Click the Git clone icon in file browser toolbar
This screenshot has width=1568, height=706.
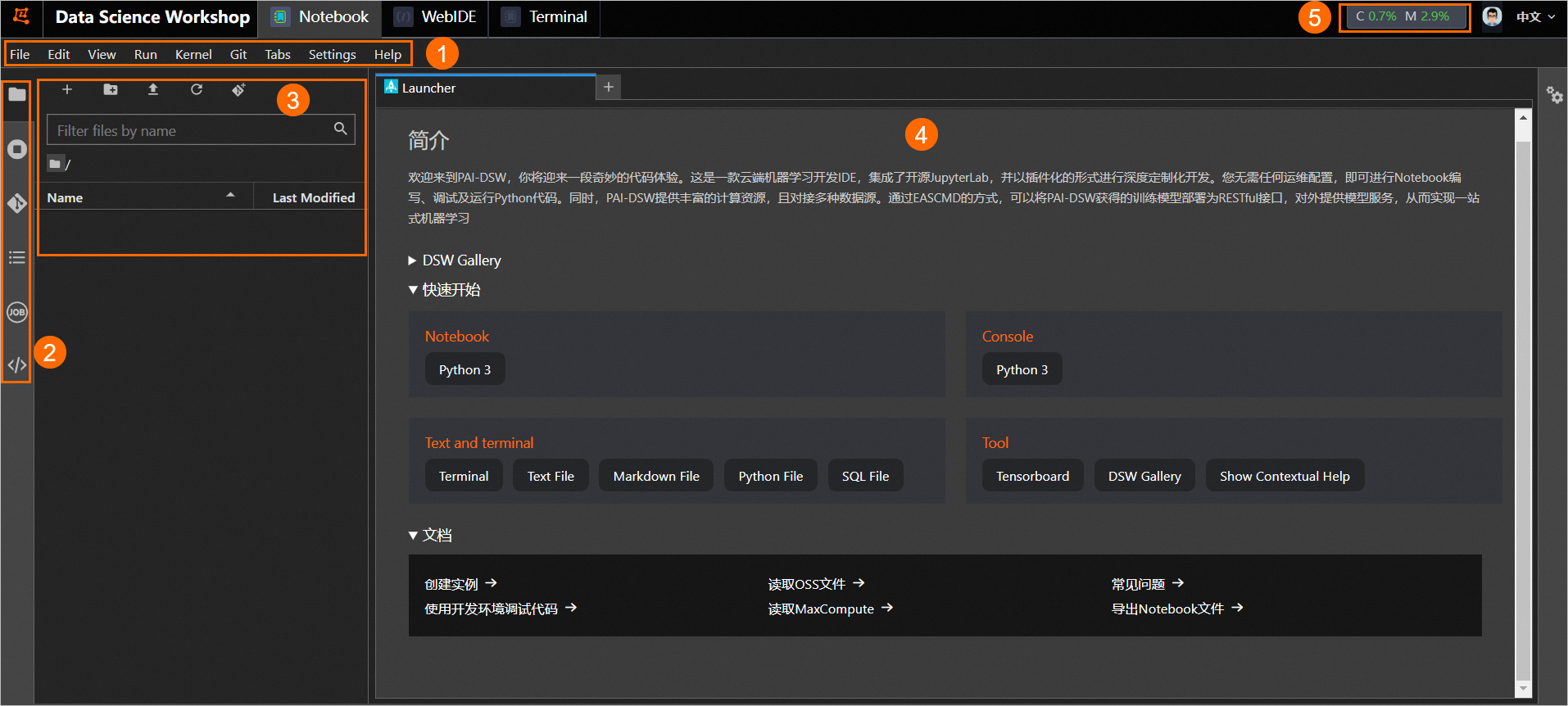[x=238, y=89]
